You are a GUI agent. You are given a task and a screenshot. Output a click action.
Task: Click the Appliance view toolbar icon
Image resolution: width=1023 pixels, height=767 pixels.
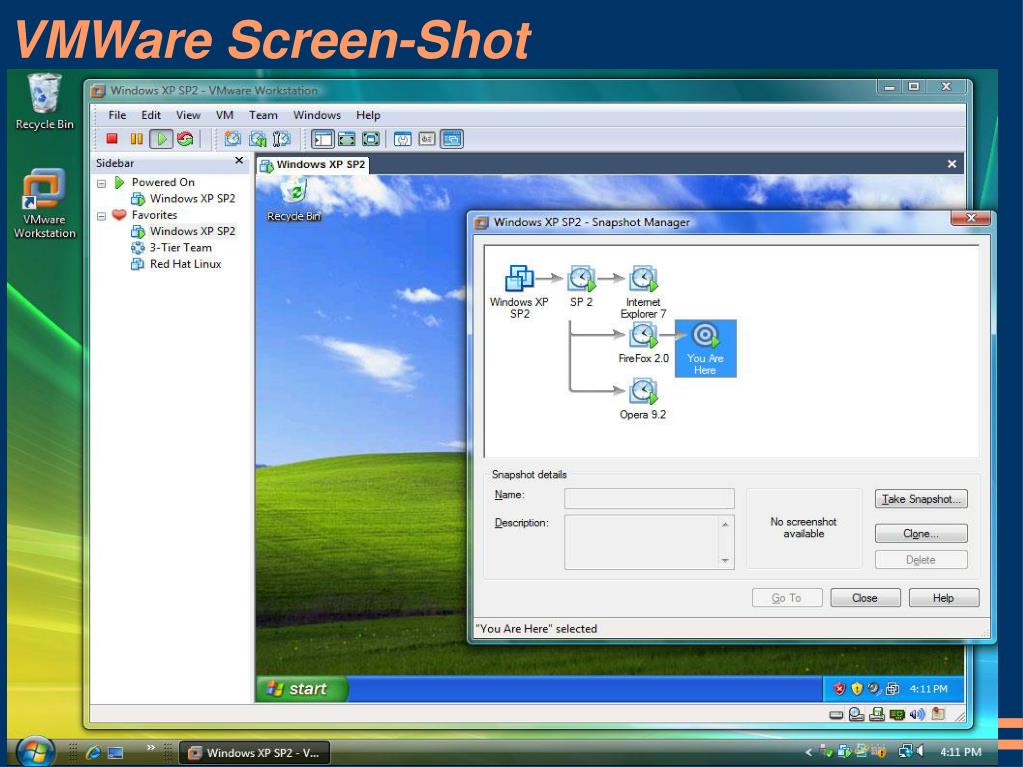pyautogui.click(x=427, y=139)
